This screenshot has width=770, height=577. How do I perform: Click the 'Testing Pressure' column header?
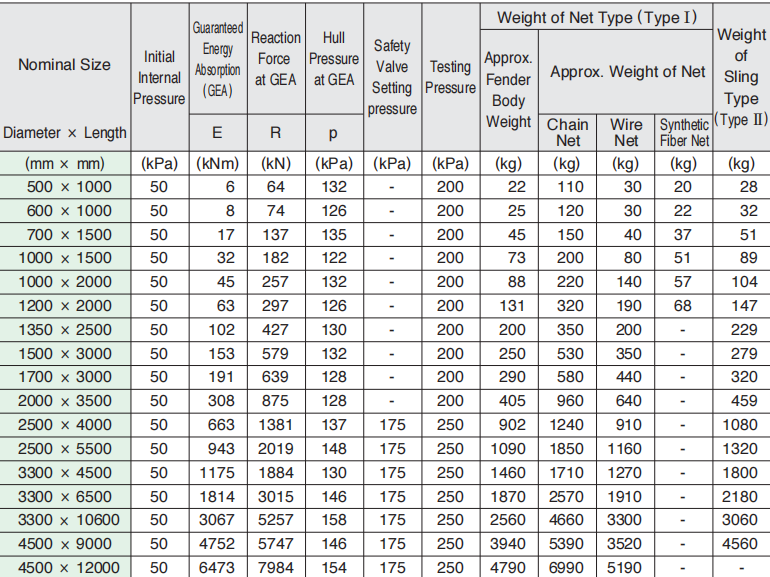tap(450, 77)
